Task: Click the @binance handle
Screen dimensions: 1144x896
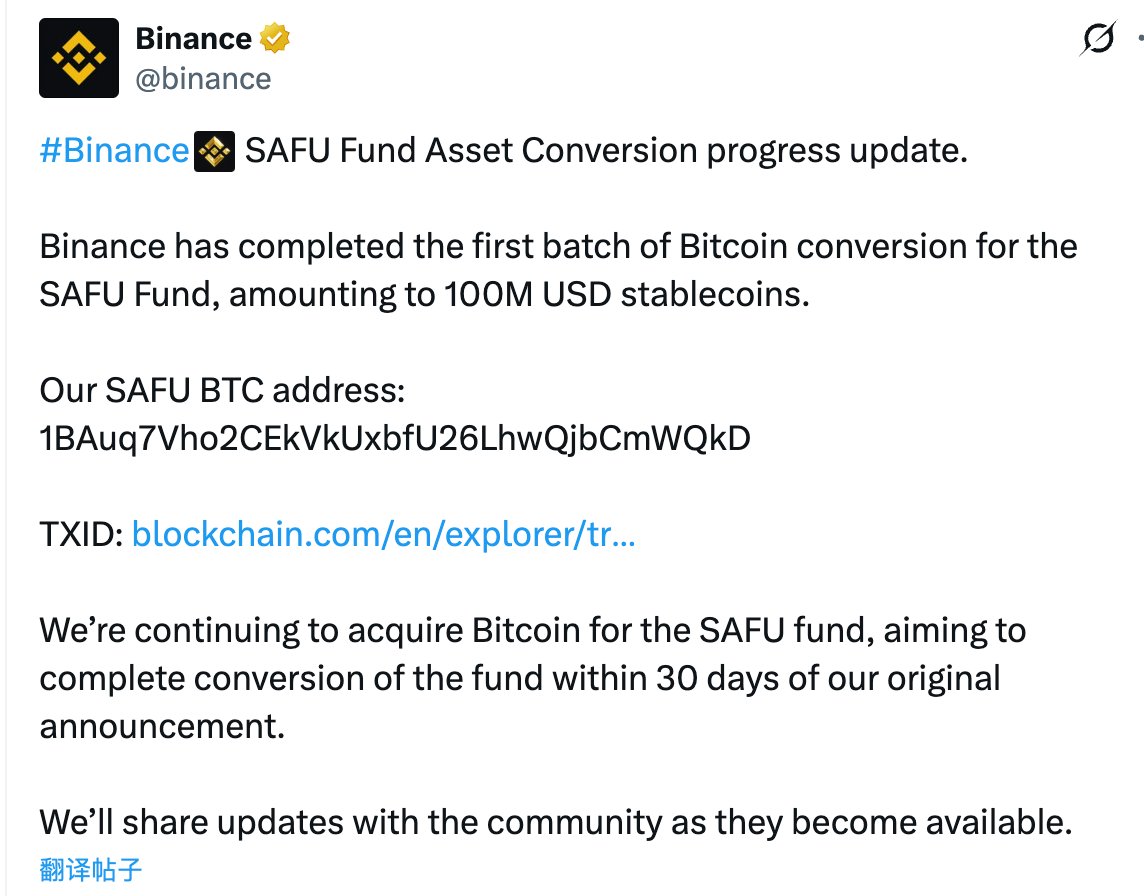Action: tap(203, 78)
